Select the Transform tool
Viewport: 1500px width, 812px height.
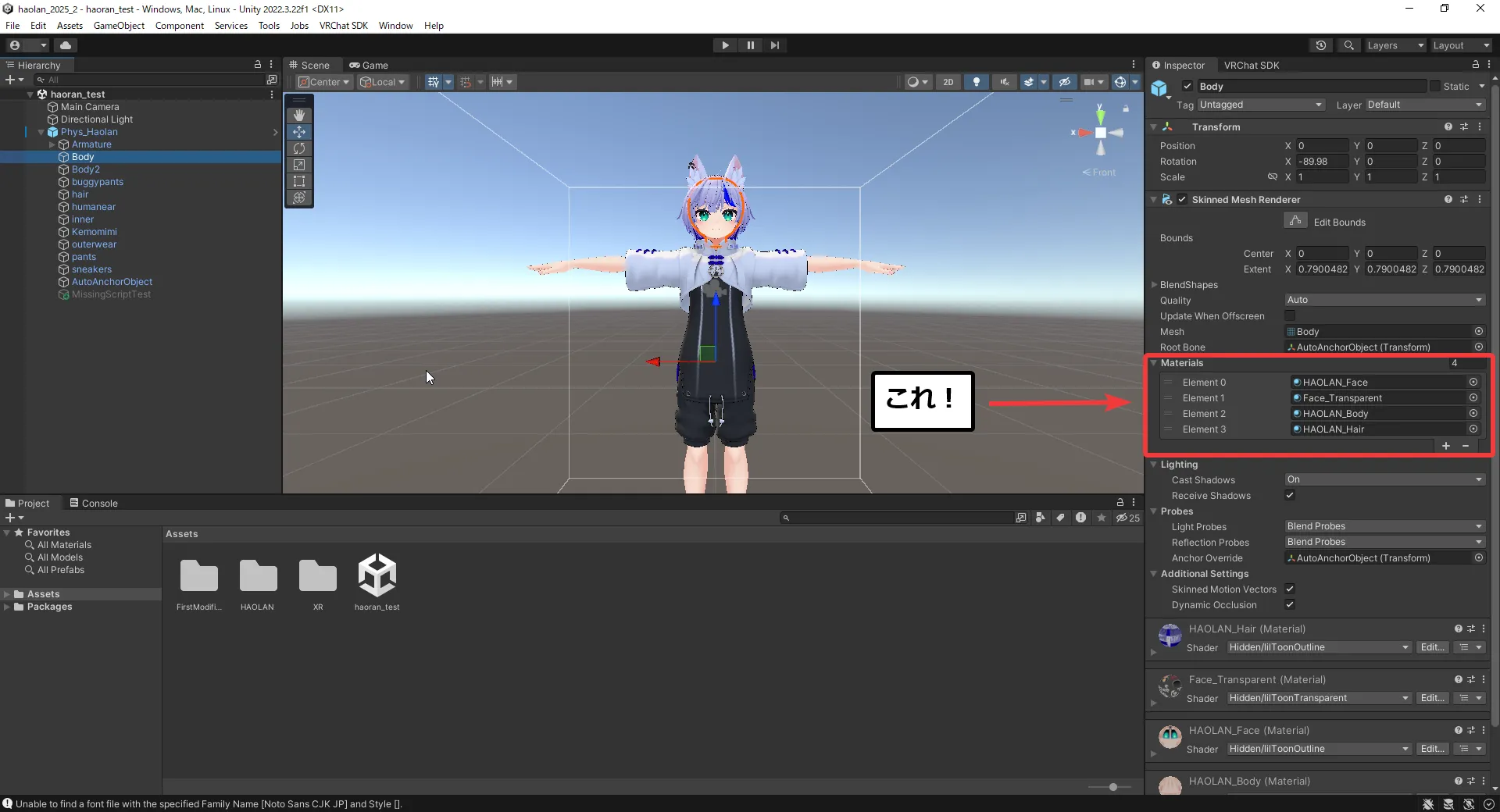pyautogui.click(x=299, y=198)
